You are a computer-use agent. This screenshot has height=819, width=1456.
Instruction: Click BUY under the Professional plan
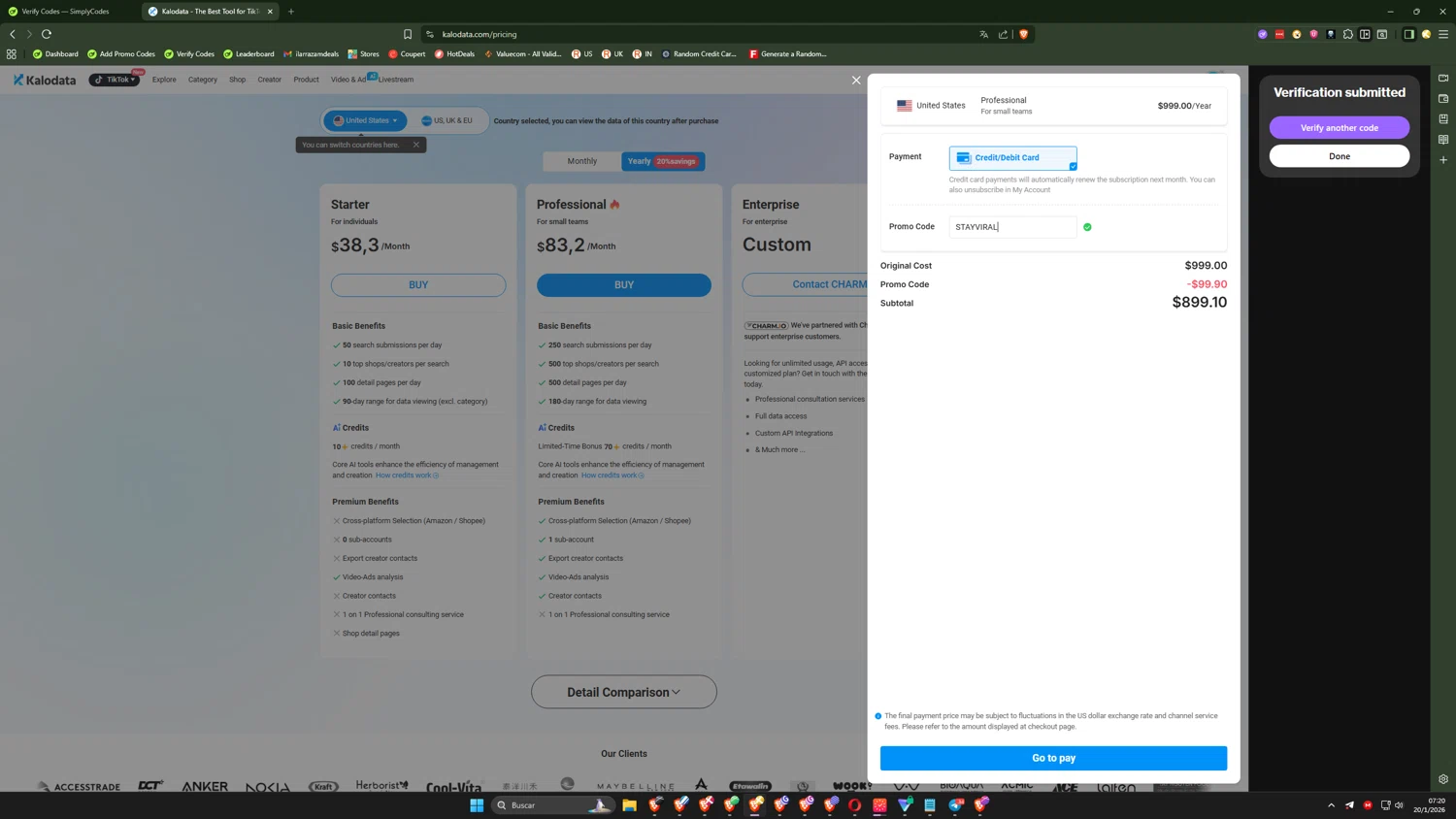point(624,285)
